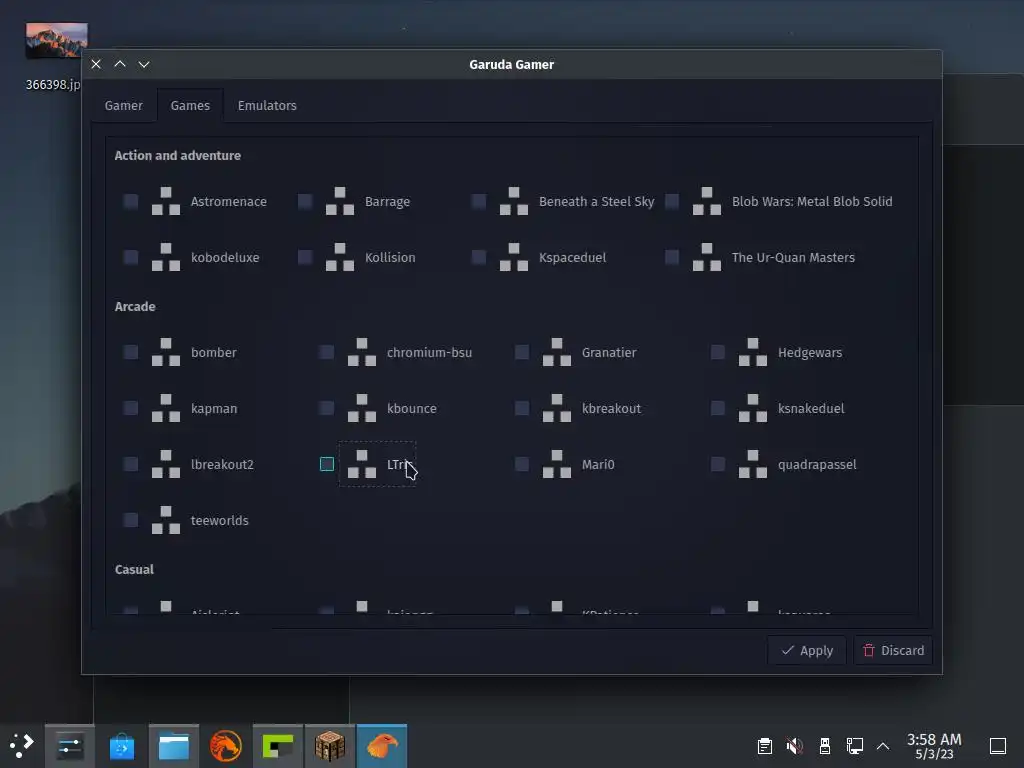Tick the quadrapassel checkbox
The width and height of the screenshot is (1024, 768).
[718, 464]
